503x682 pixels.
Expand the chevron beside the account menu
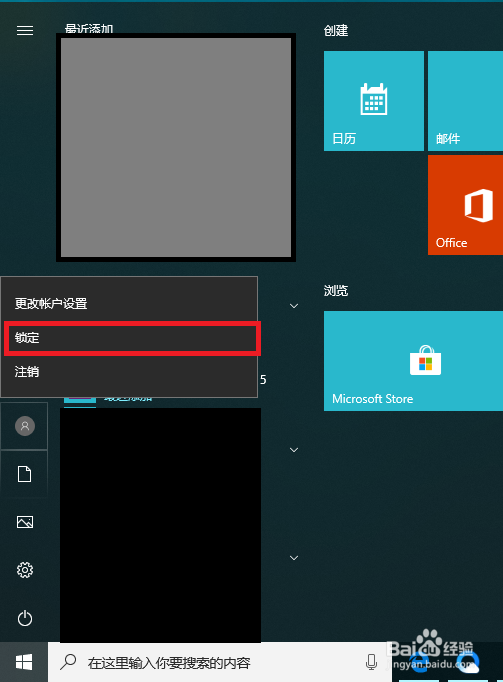pyautogui.click(x=294, y=306)
